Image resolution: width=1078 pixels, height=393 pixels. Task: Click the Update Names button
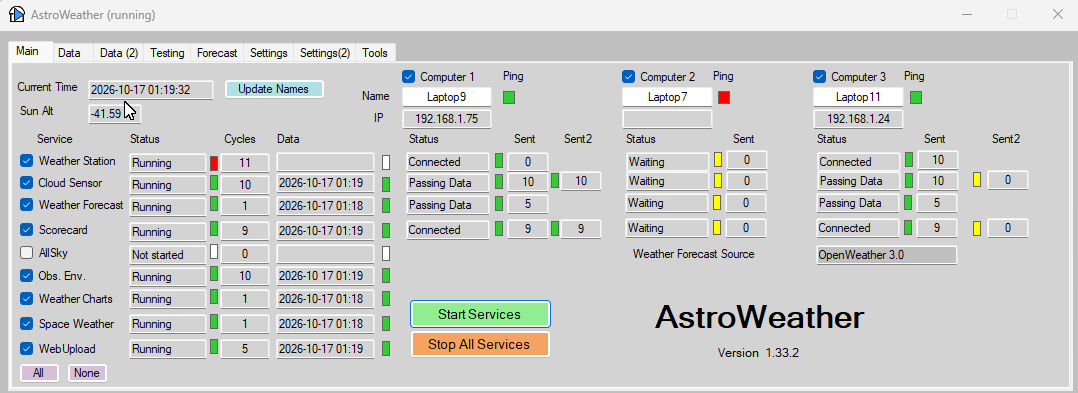pos(274,89)
